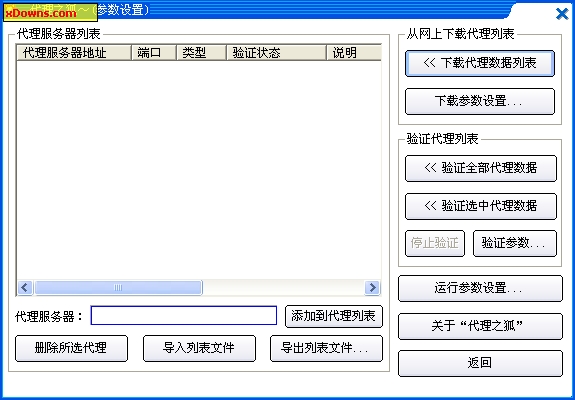Image resolution: width=575 pixels, height=400 pixels.
Task: Click 删除所选代理 button
Action: point(72,348)
